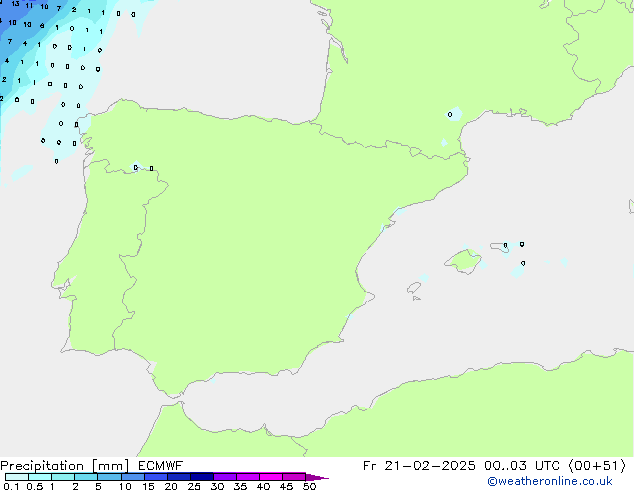Click the over-50 arrow tip of the legend
Image resolution: width=634 pixels, height=490 pixels.
(317, 478)
